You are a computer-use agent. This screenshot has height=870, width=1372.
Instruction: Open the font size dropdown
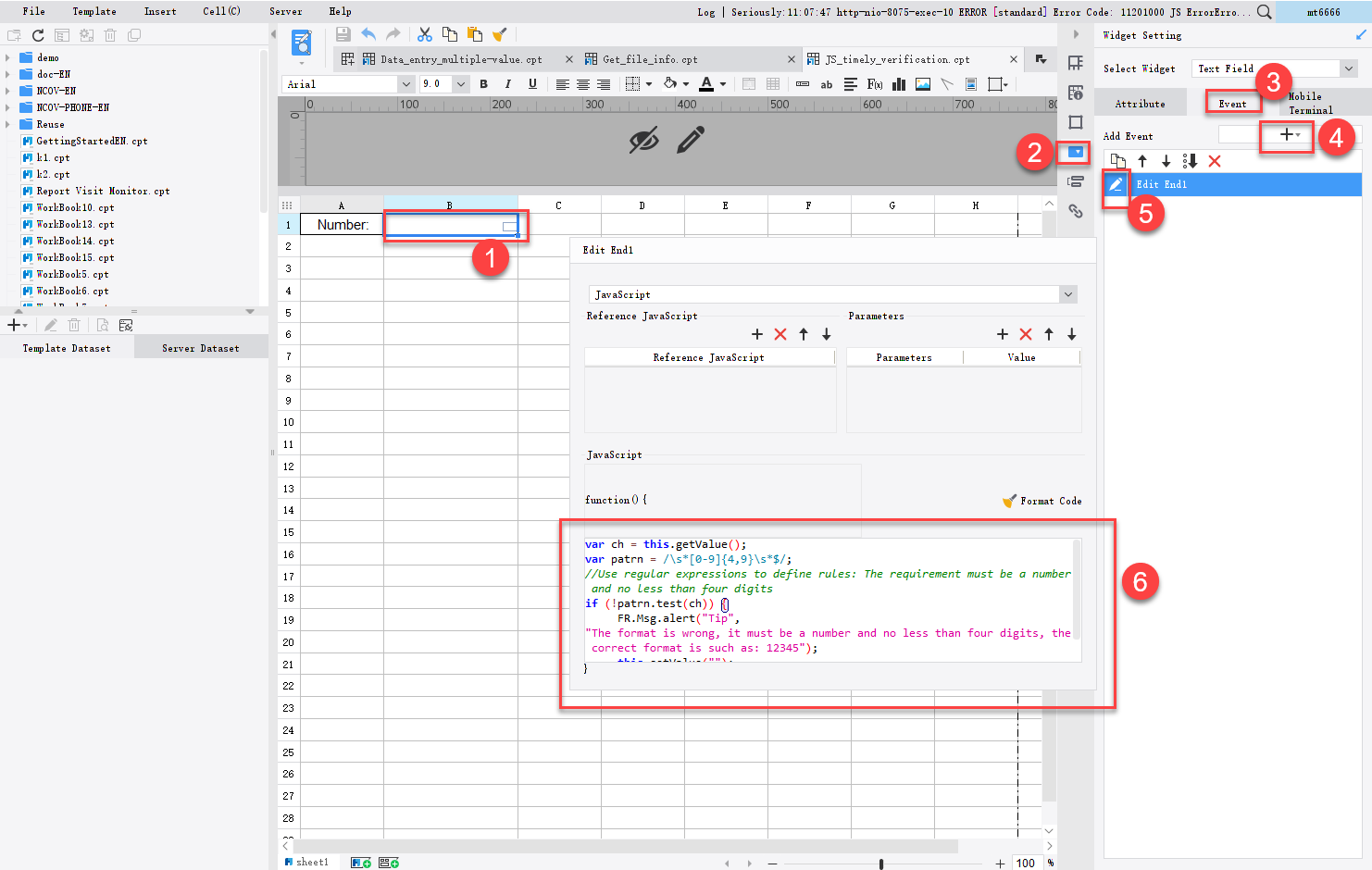(x=460, y=83)
